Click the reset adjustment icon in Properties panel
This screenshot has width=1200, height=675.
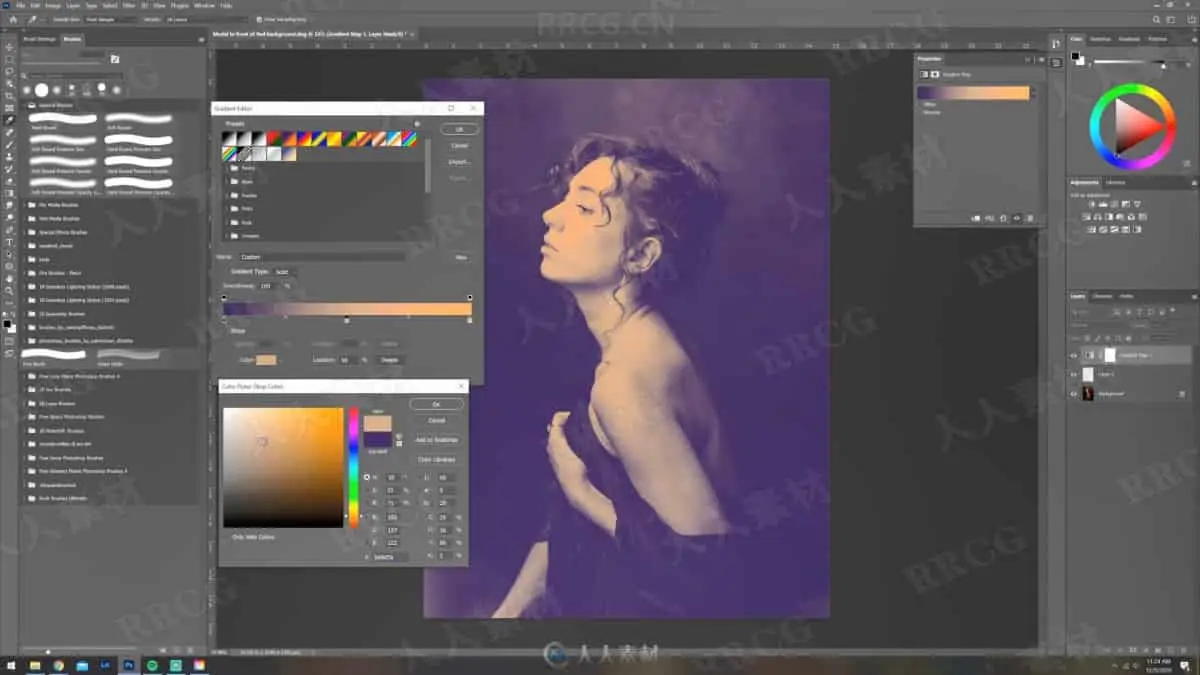1004,217
